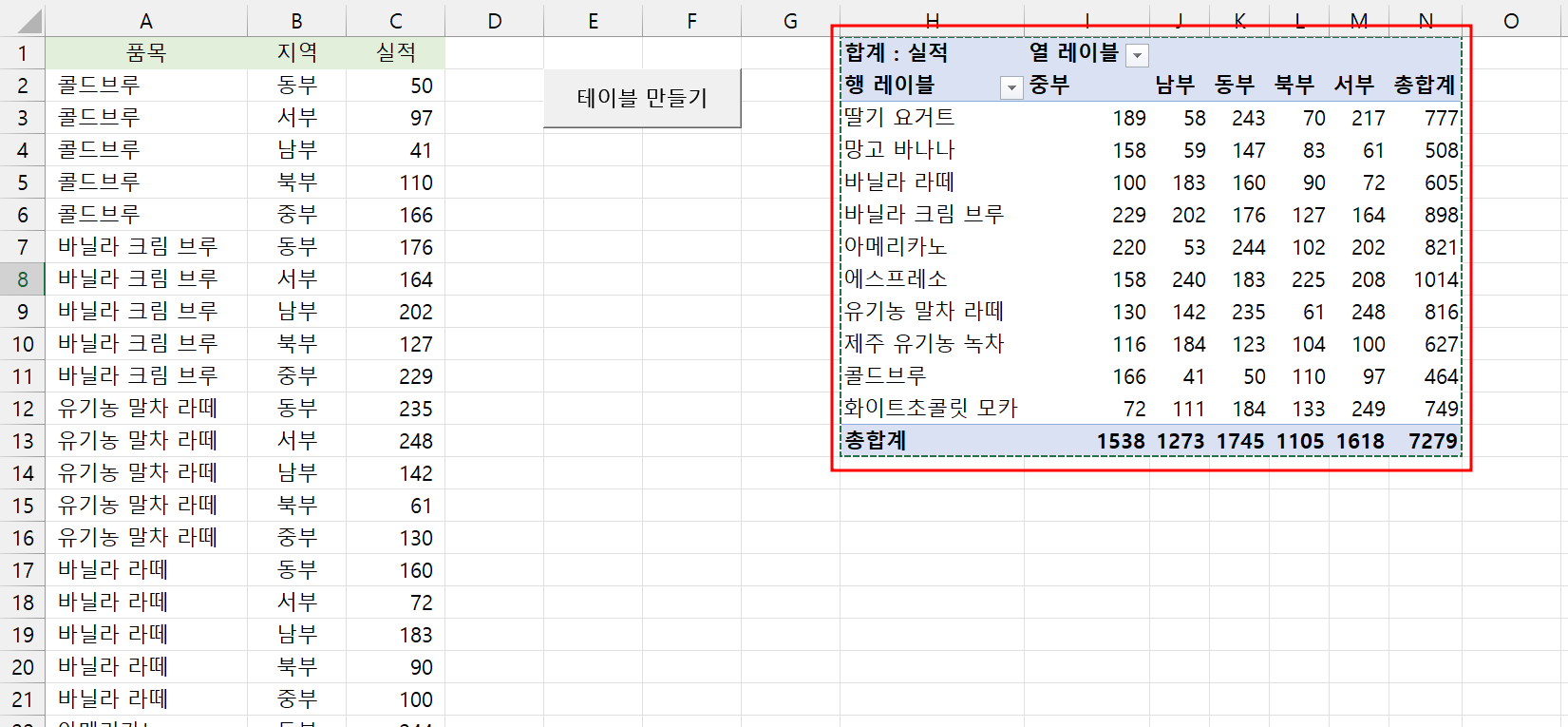This screenshot has height=727, width=1568.
Task: Click the 품목 header cell
Action: coord(145,53)
